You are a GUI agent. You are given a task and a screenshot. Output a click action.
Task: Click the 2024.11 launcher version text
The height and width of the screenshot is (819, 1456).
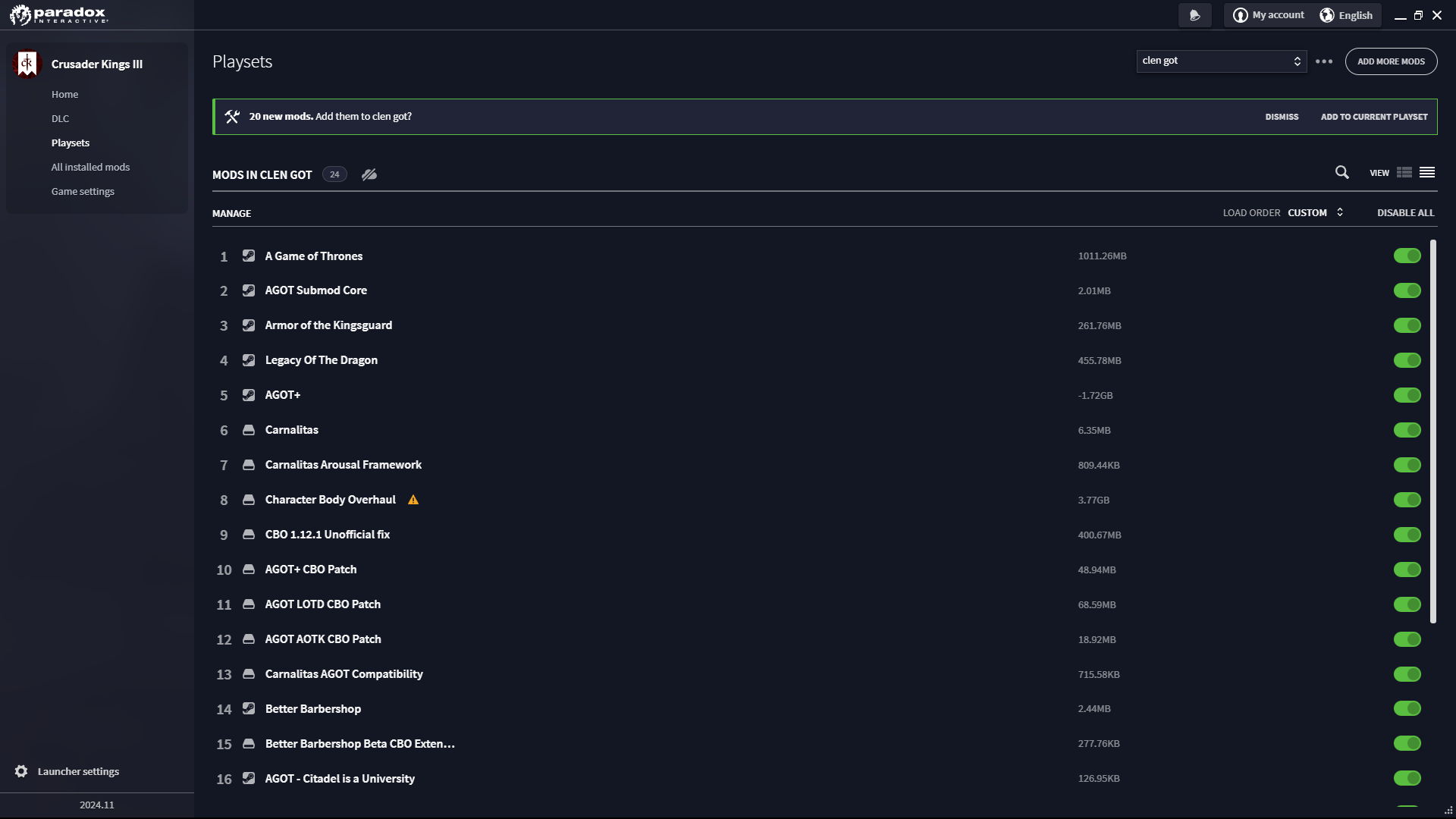click(x=97, y=805)
